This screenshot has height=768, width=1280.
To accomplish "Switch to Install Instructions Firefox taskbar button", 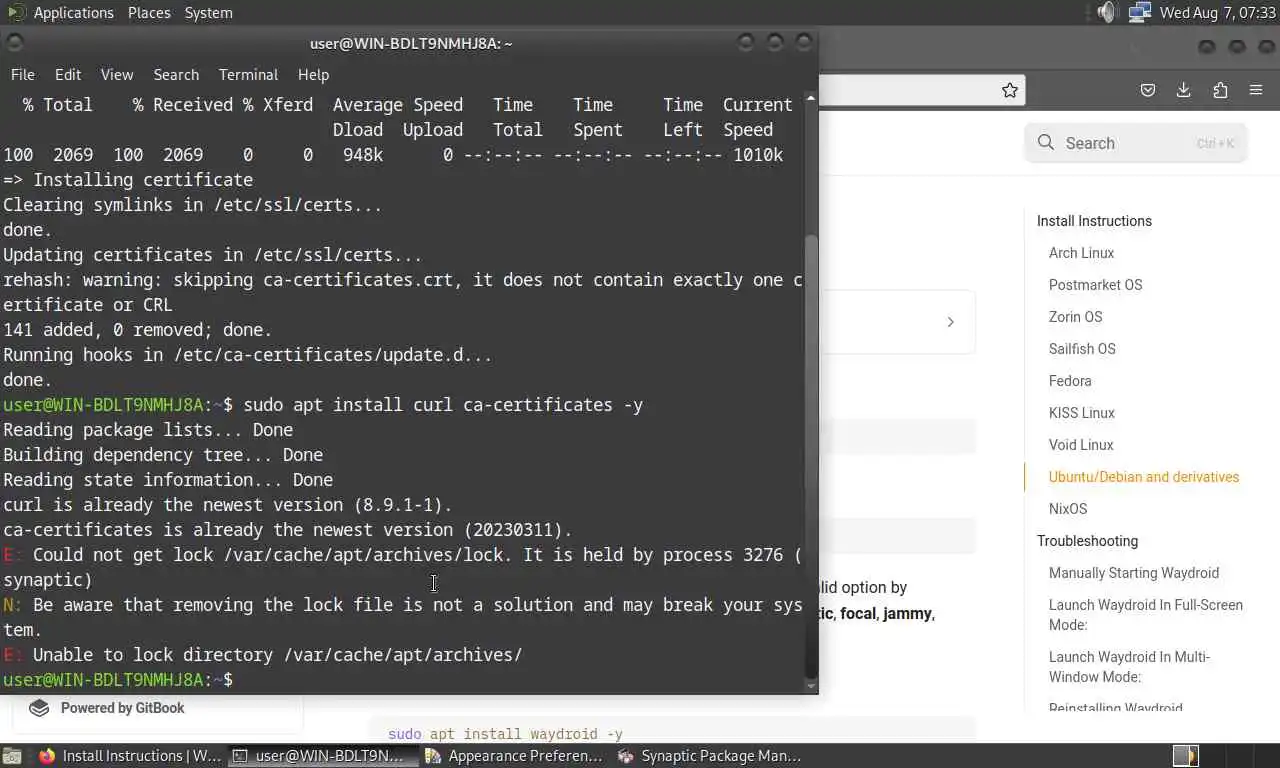I will (x=130, y=756).
